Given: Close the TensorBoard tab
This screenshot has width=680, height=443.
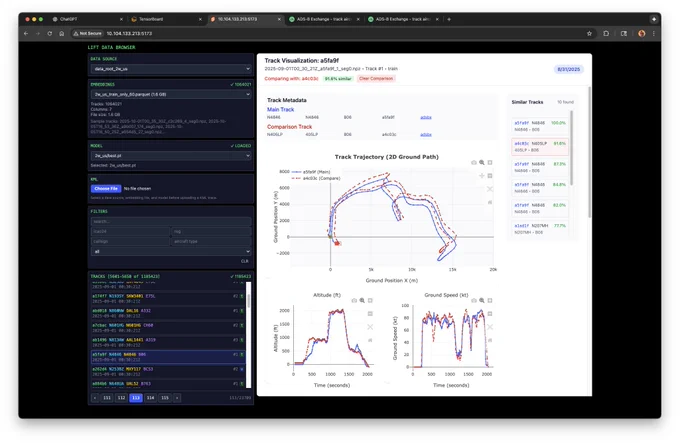Looking at the screenshot, I should point(200,19).
